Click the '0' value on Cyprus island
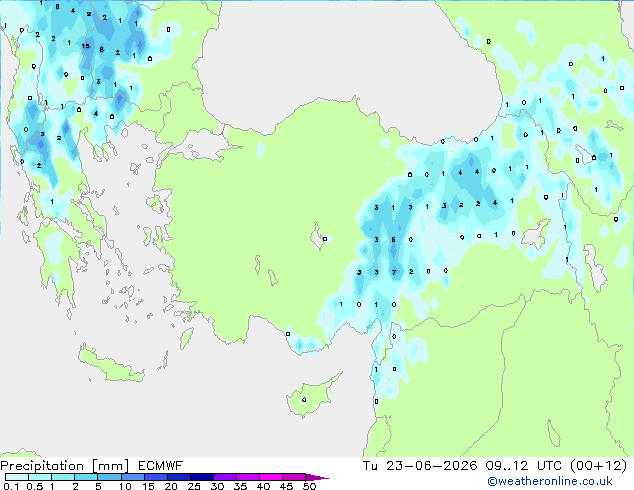The height and width of the screenshot is (490, 634). [304, 400]
